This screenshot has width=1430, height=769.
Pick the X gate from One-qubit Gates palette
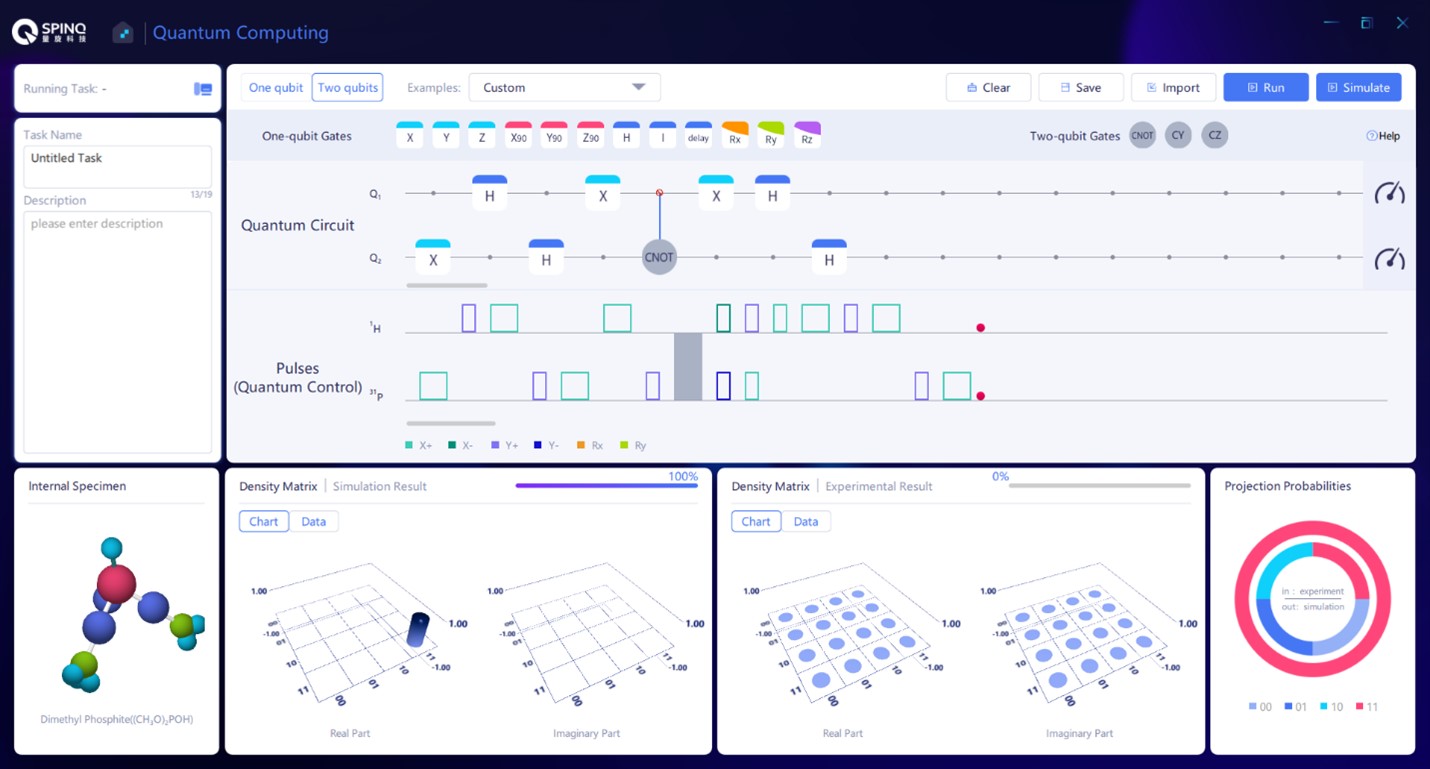click(x=410, y=135)
